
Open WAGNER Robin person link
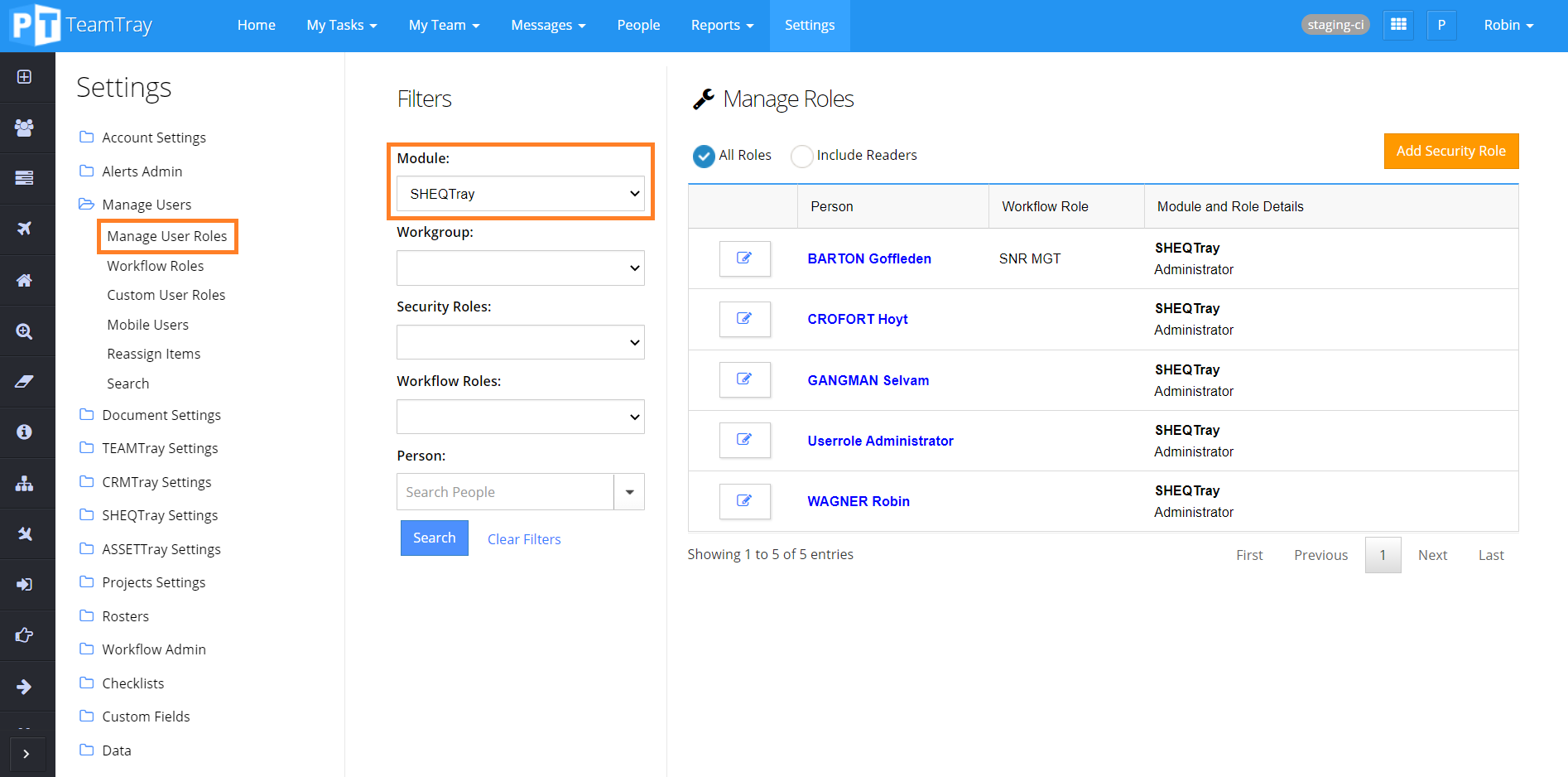click(x=859, y=501)
